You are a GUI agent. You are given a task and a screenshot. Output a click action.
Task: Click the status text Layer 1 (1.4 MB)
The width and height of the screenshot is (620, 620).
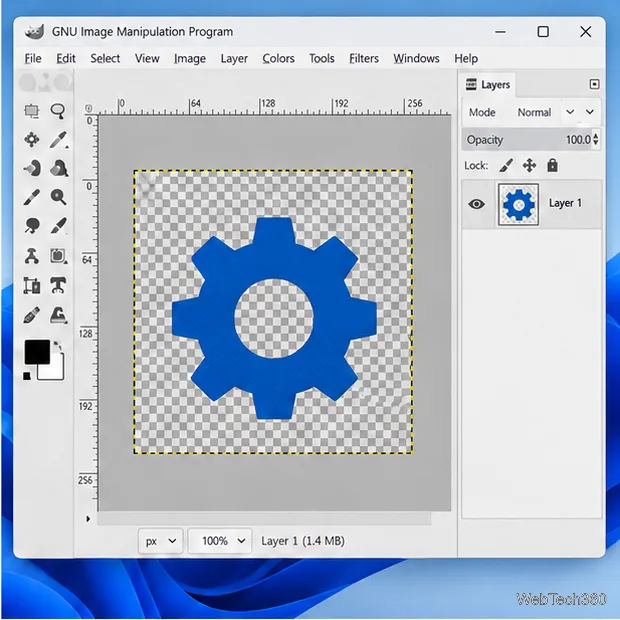coord(303,541)
